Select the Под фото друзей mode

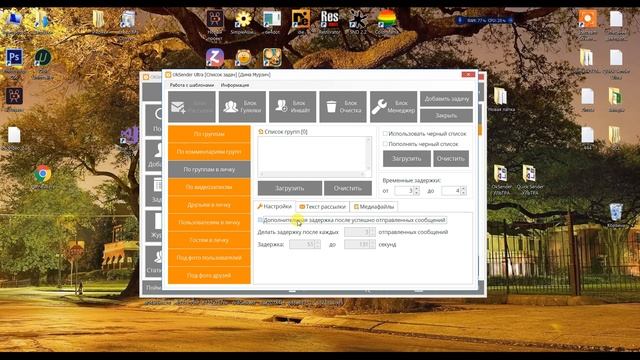click(209, 276)
